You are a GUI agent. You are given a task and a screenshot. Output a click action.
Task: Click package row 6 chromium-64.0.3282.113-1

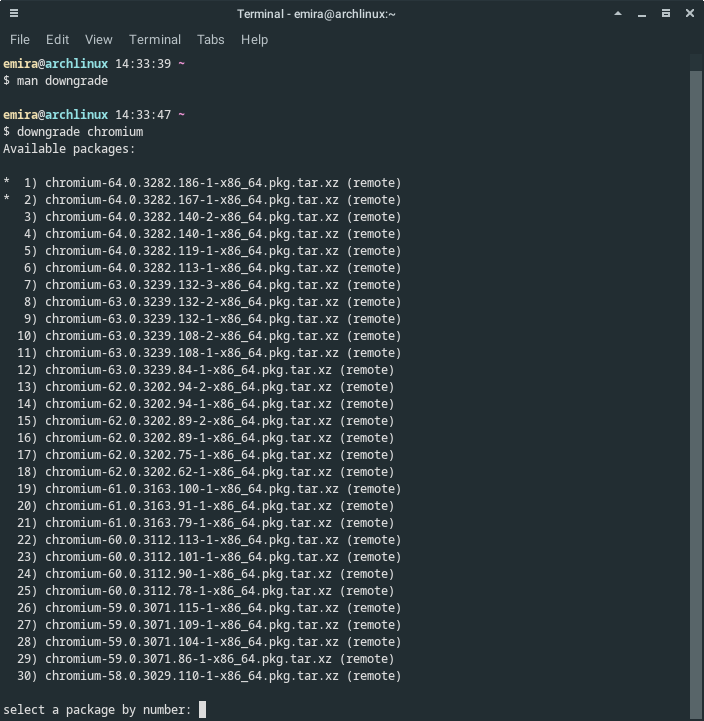point(212,268)
